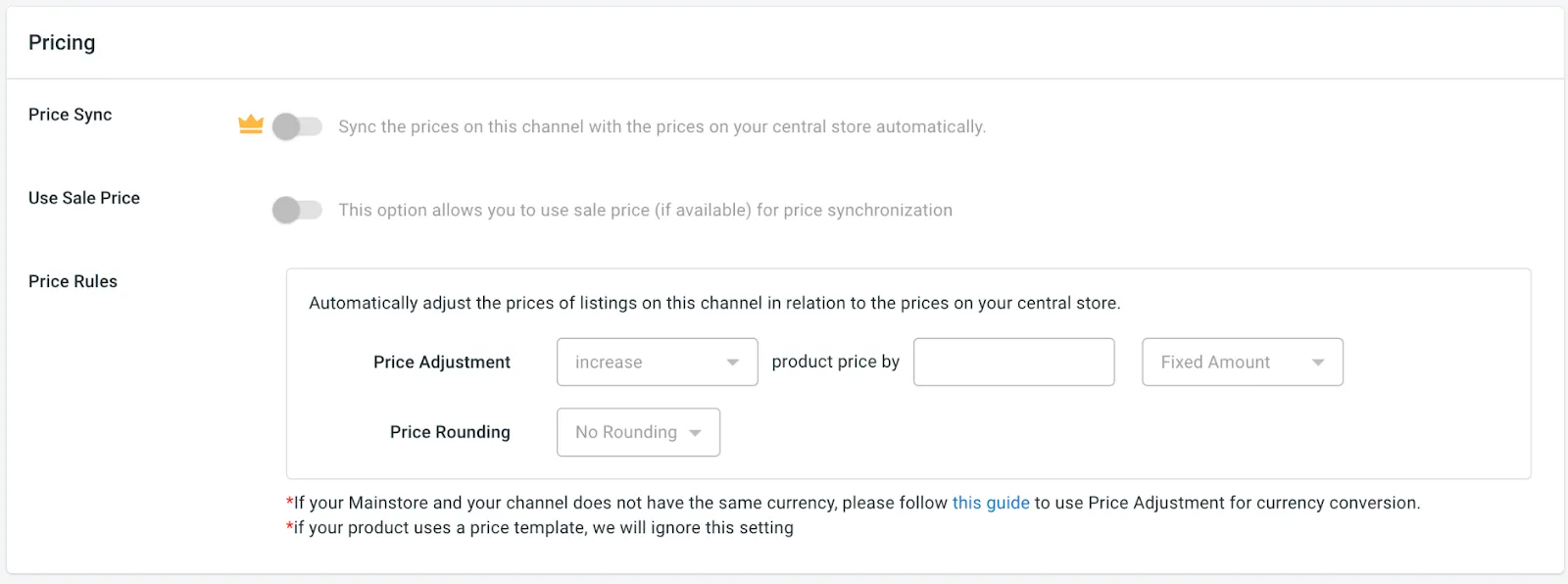Screen dimensions: 1568x584
Task: Click the Price Rules label
Action: [x=73, y=281]
